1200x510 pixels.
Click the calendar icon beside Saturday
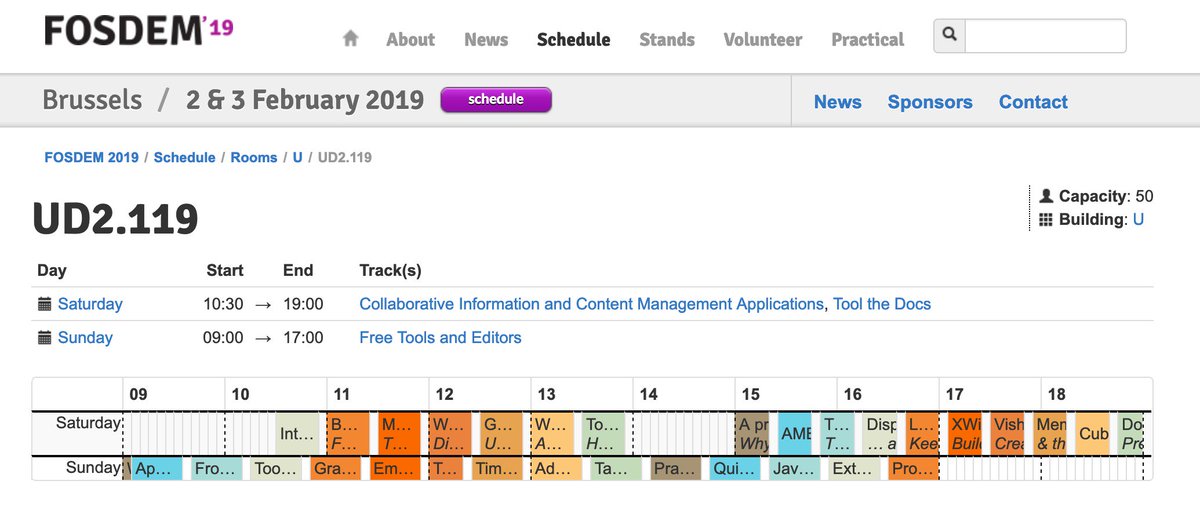point(44,304)
